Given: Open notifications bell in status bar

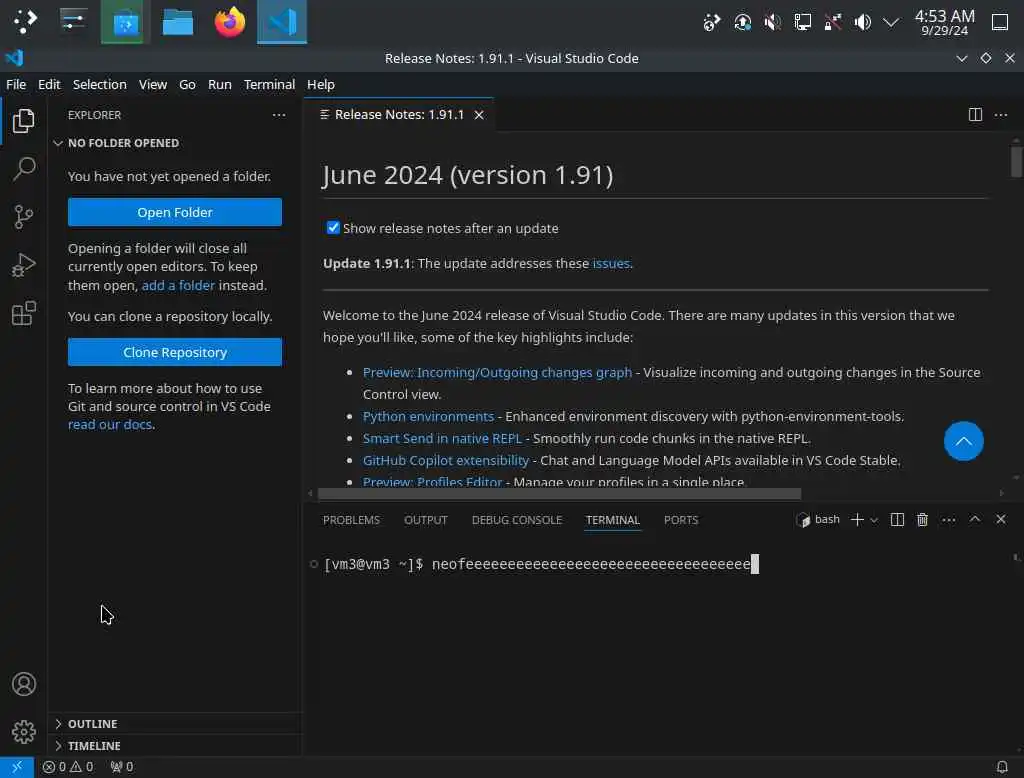Looking at the screenshot, I should coord(1001,767).
